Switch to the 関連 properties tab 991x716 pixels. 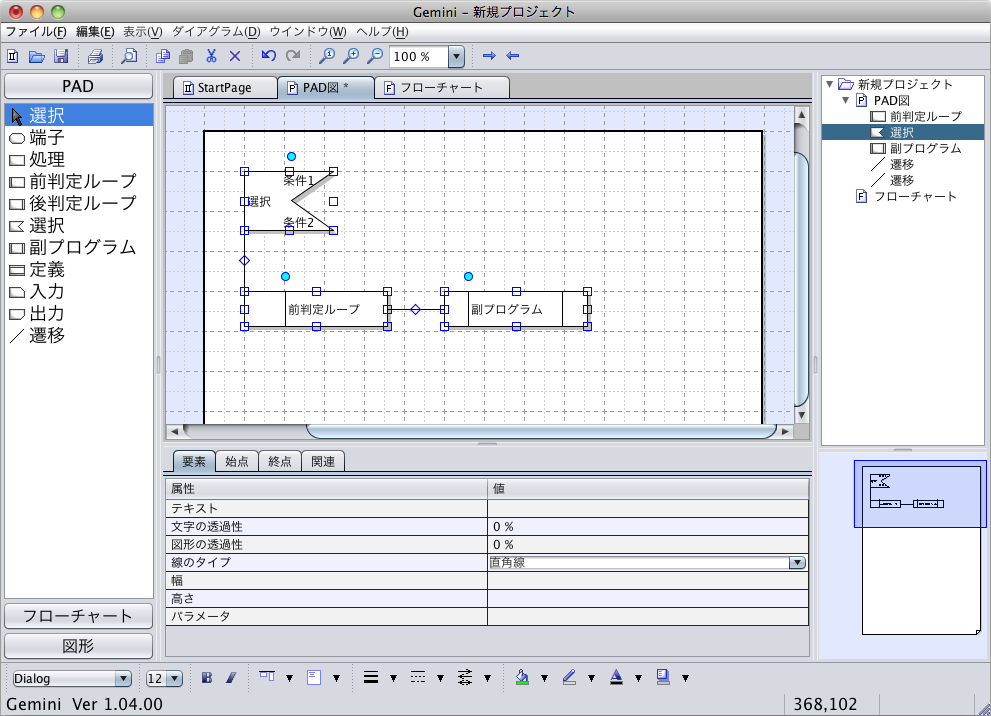[x=323, y=461]
